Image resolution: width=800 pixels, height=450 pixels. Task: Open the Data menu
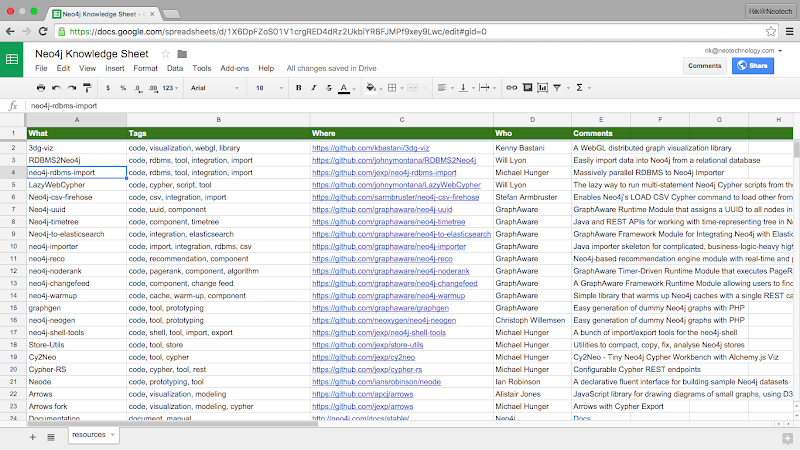[175, 68]
